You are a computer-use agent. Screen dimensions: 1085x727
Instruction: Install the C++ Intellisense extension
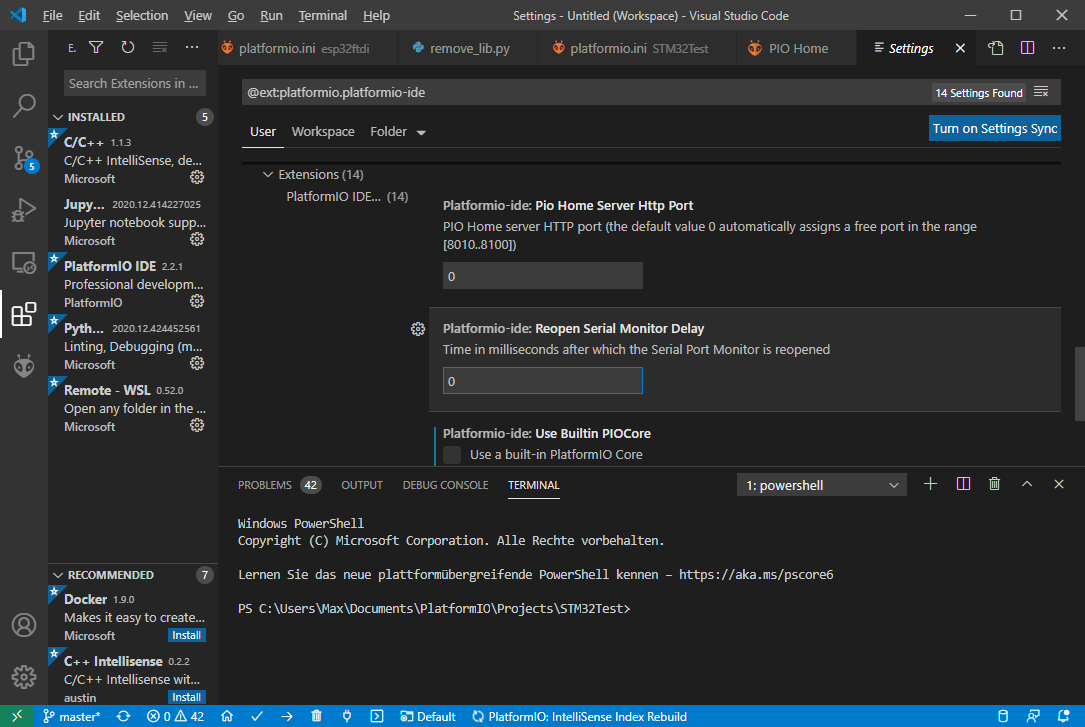(186, 697)
